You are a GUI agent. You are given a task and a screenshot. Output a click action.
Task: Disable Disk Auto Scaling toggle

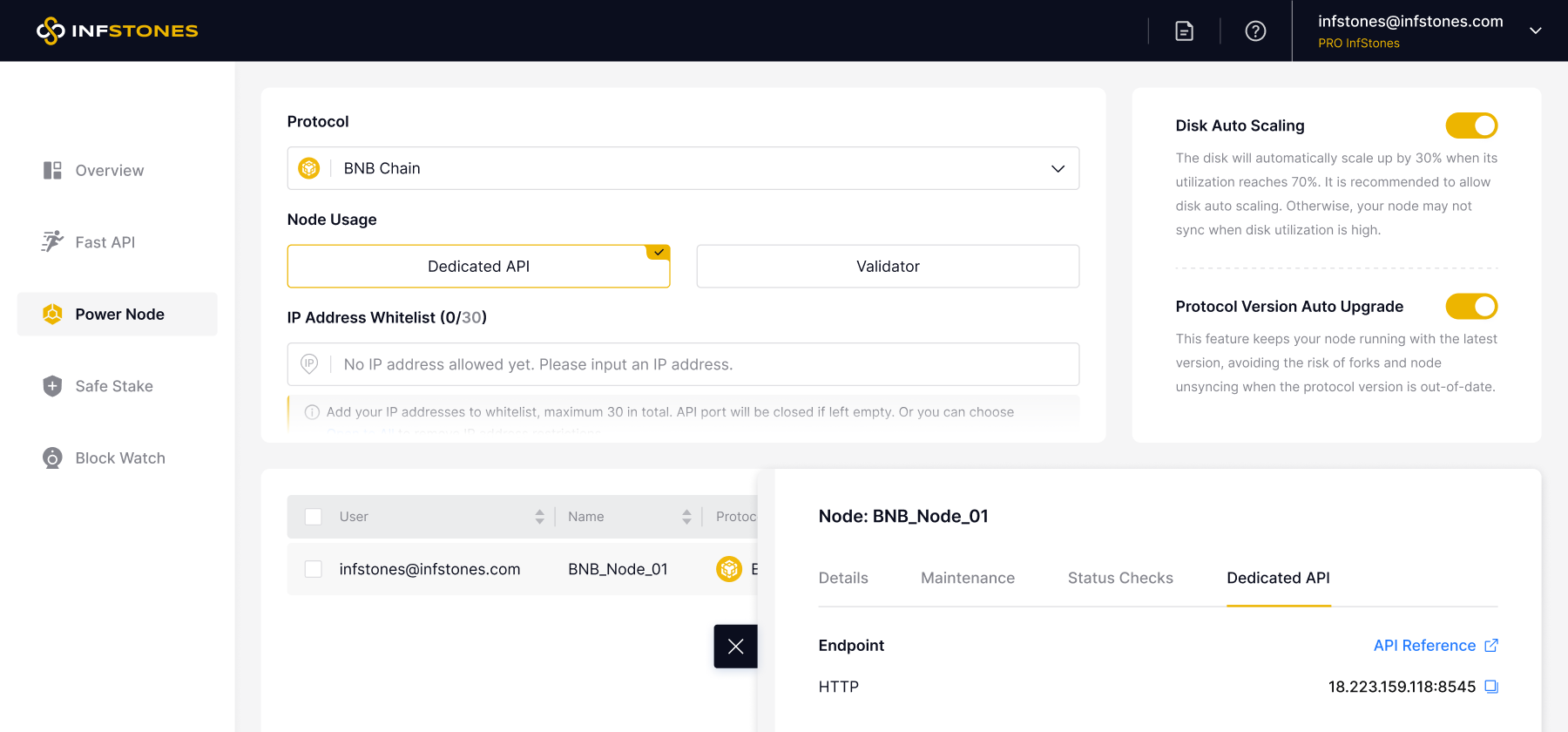click(x=1471, y=125)
